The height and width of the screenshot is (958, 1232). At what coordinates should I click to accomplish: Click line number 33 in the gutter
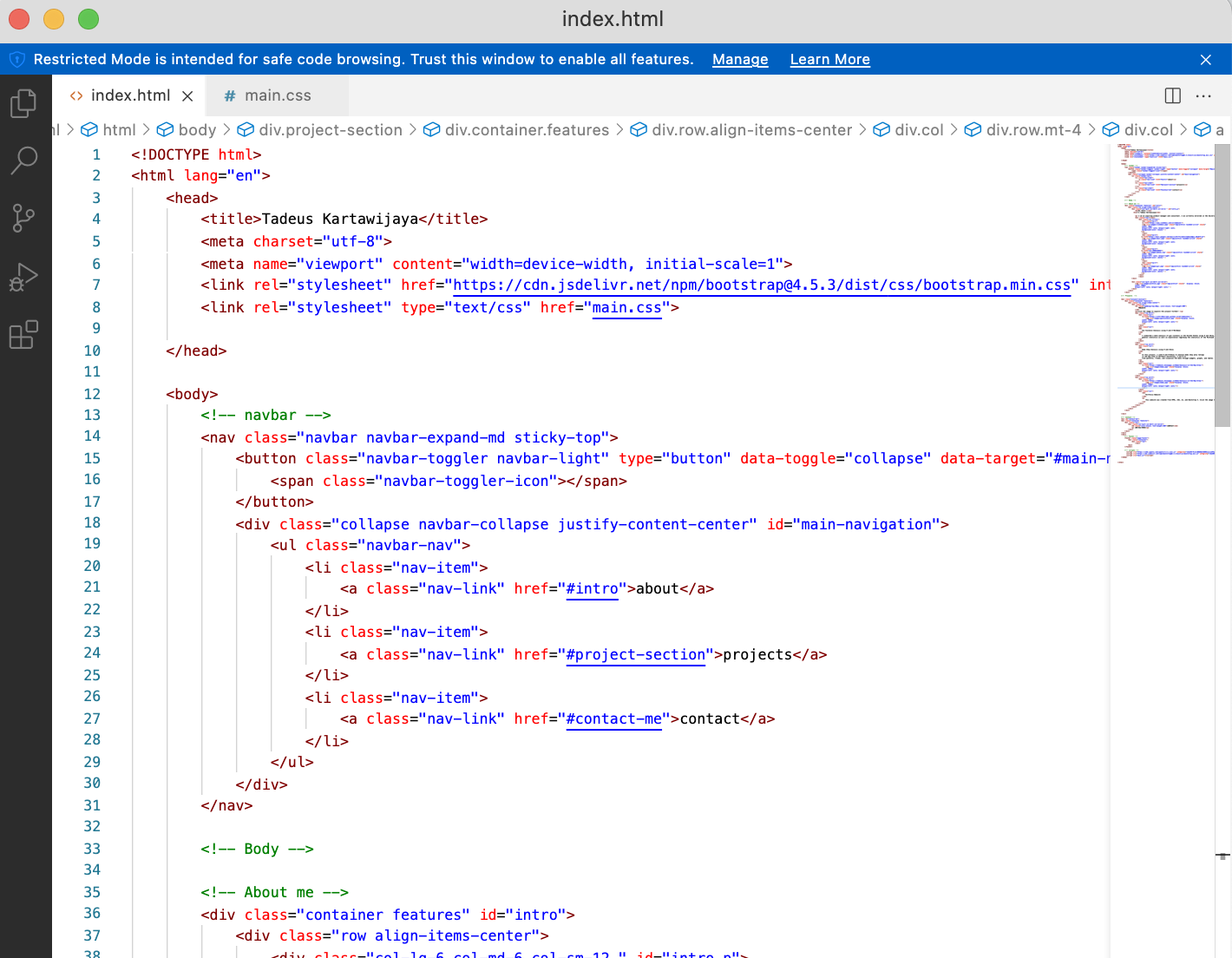pyautogui.click(x=92, y=849)
